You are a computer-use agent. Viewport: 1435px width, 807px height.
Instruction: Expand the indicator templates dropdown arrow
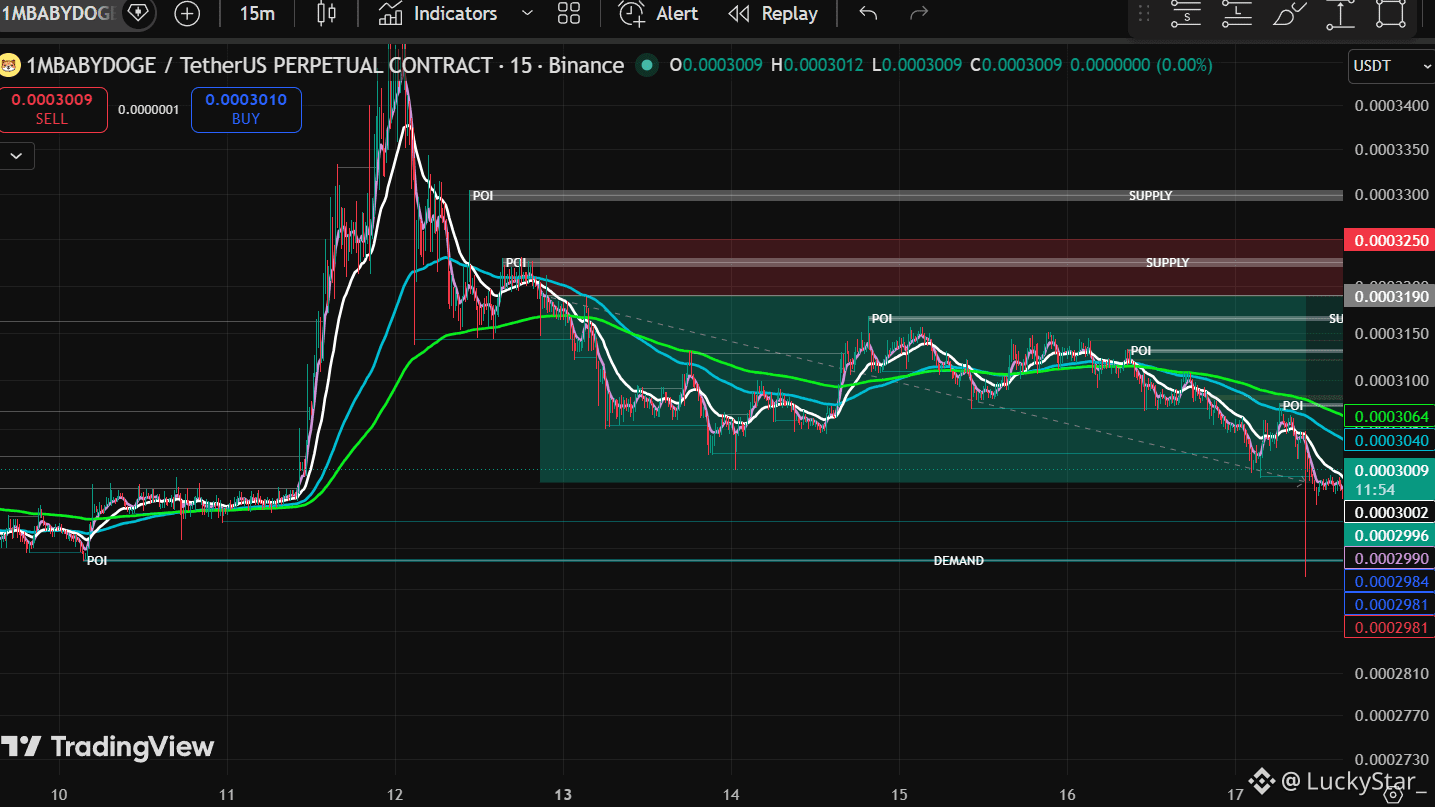528,14
